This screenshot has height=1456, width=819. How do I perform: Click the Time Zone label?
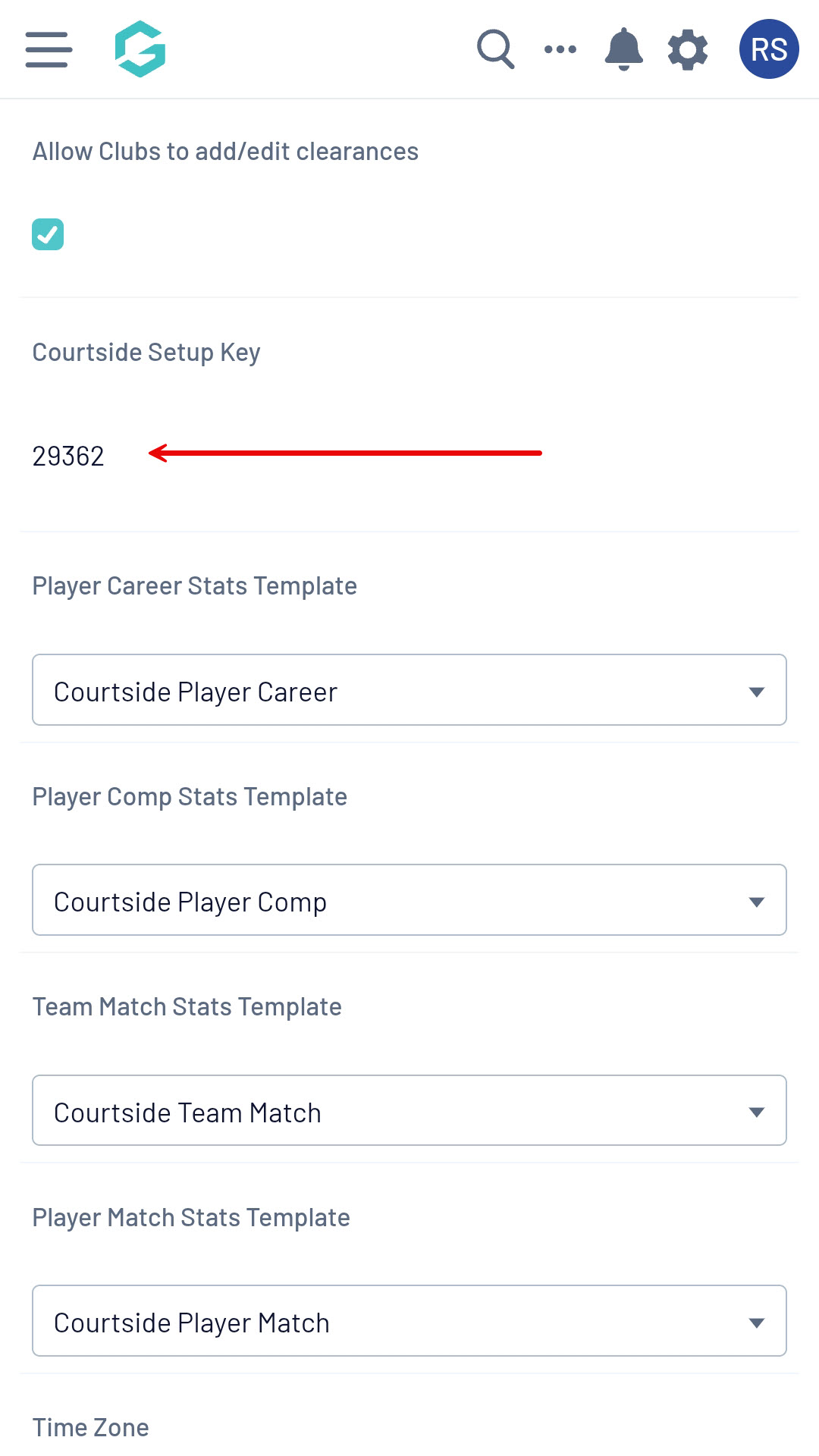click(91, 1427)
